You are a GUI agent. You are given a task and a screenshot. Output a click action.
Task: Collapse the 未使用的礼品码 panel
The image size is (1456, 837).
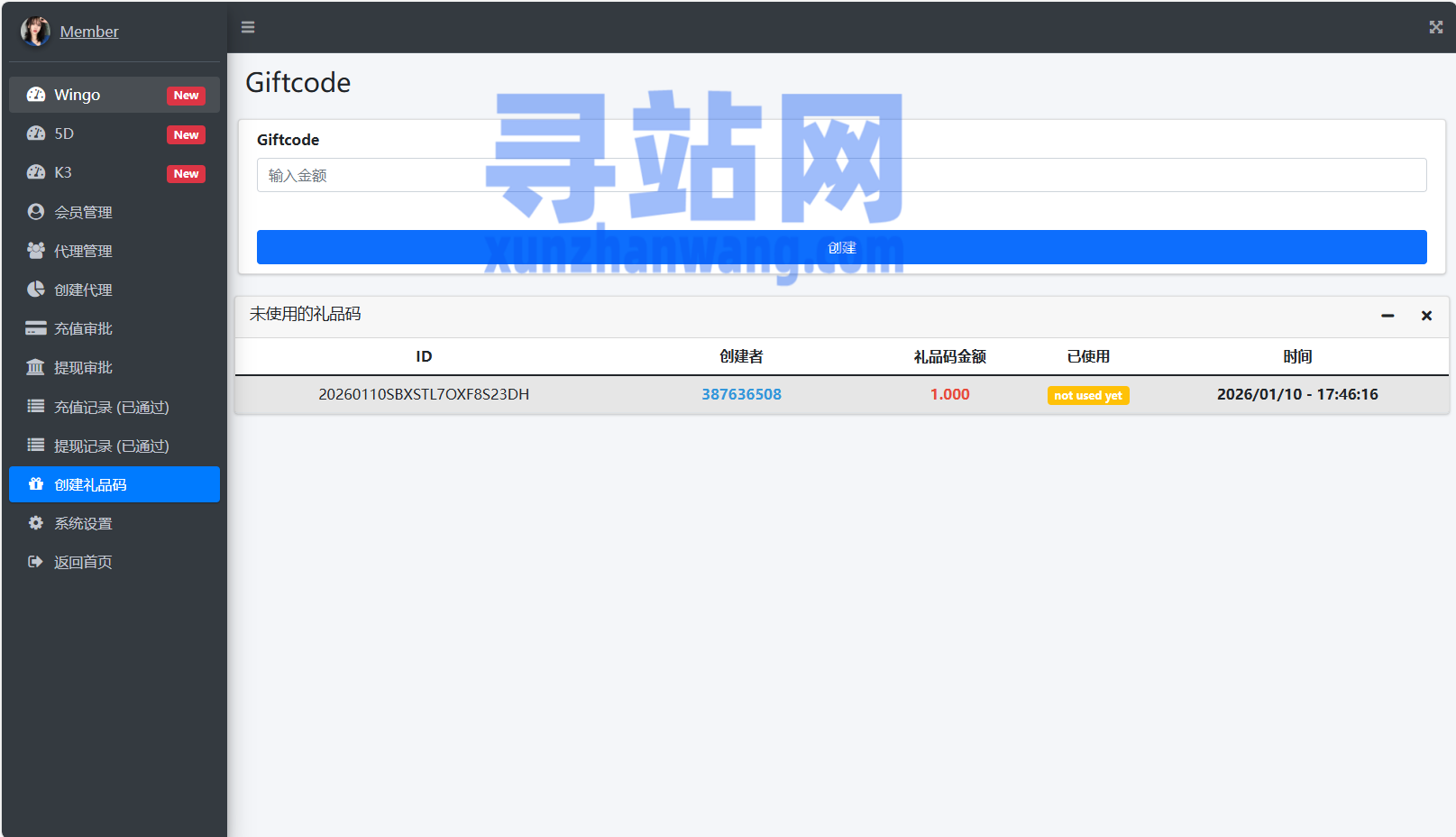click(x=1387, y=316)
